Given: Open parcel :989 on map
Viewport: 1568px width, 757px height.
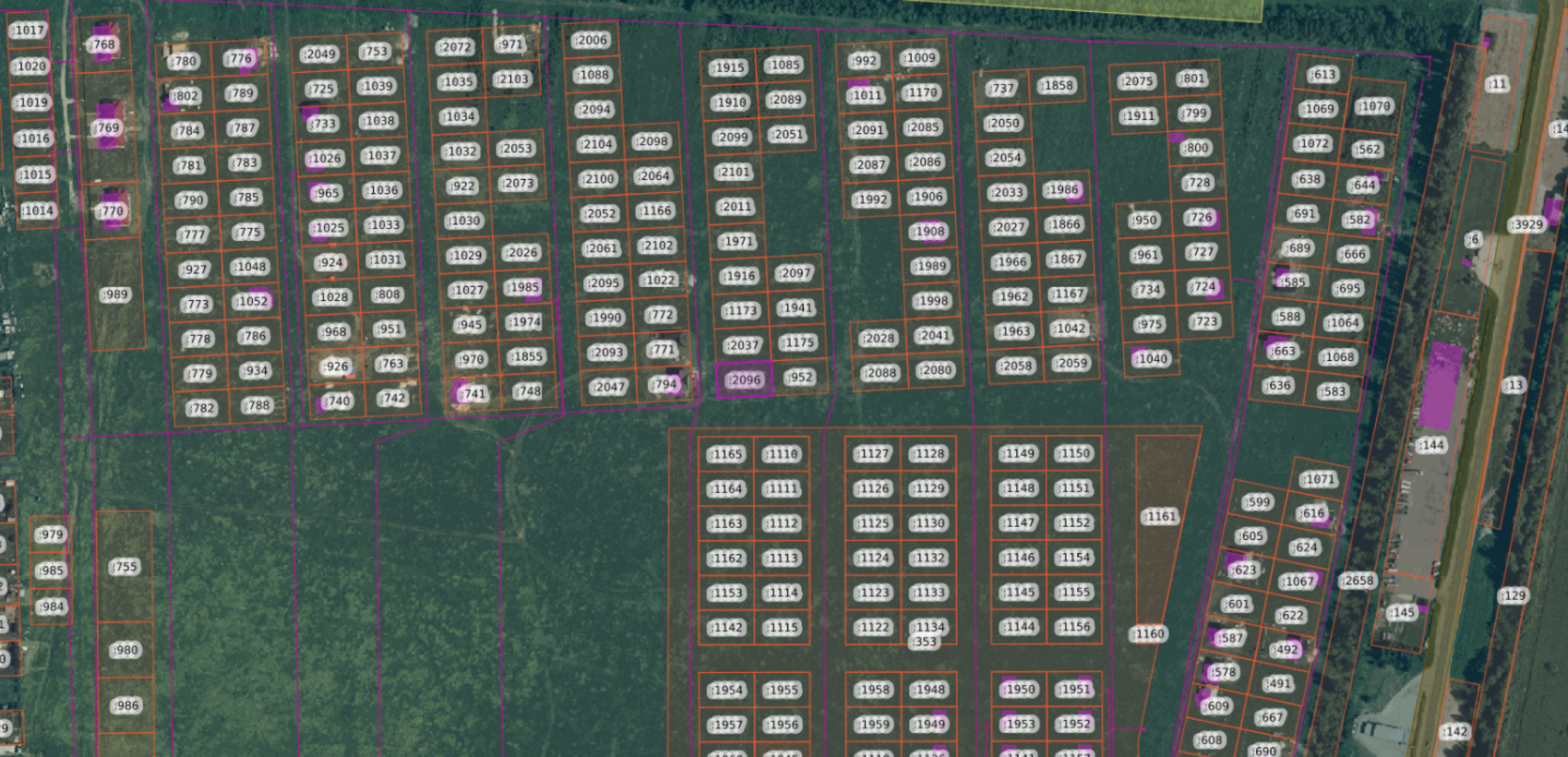Looking at the screenshot, I should tap(115, 294).
